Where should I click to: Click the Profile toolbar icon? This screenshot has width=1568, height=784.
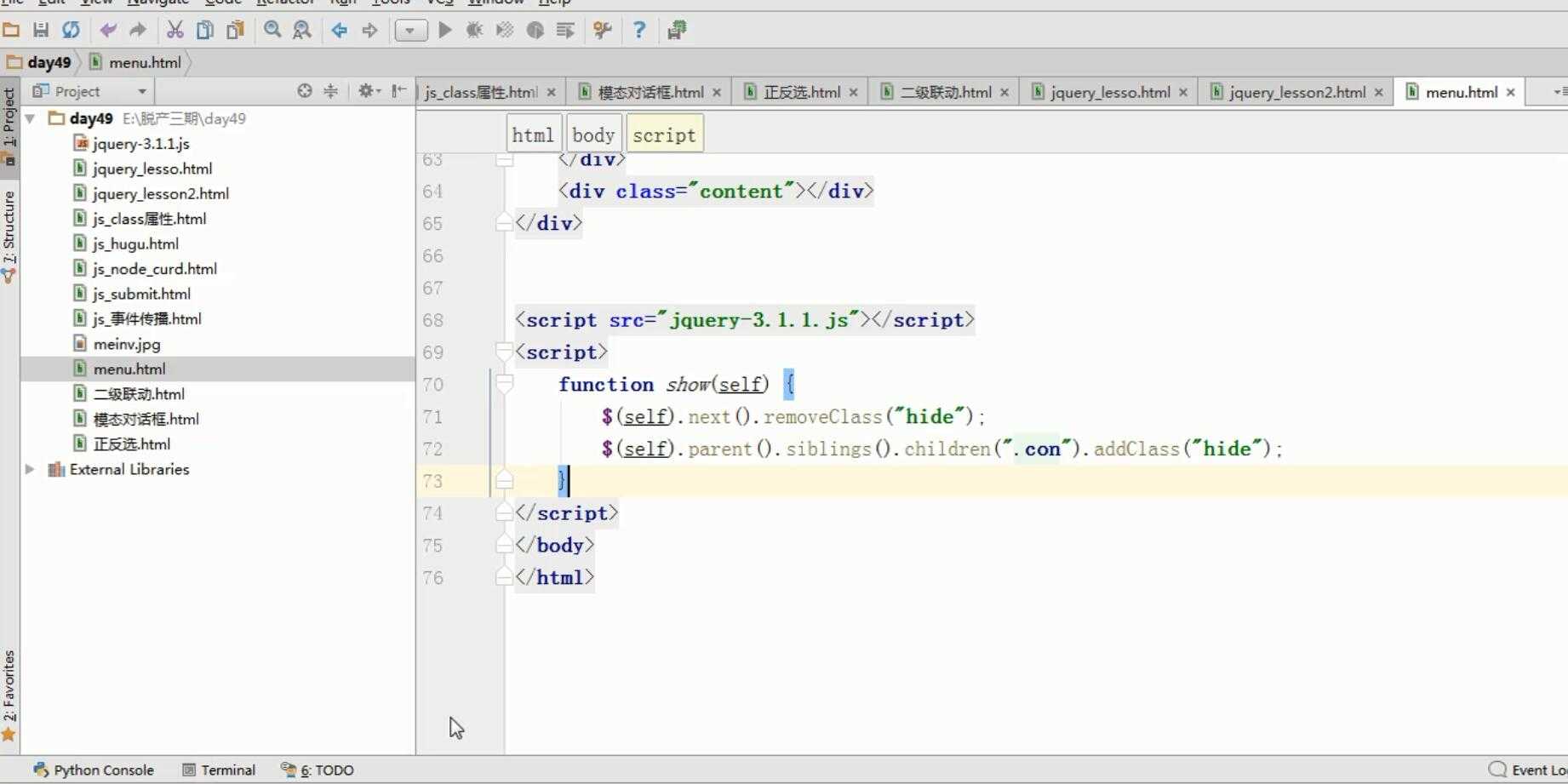pyautogui.click(x=535, y=31)
